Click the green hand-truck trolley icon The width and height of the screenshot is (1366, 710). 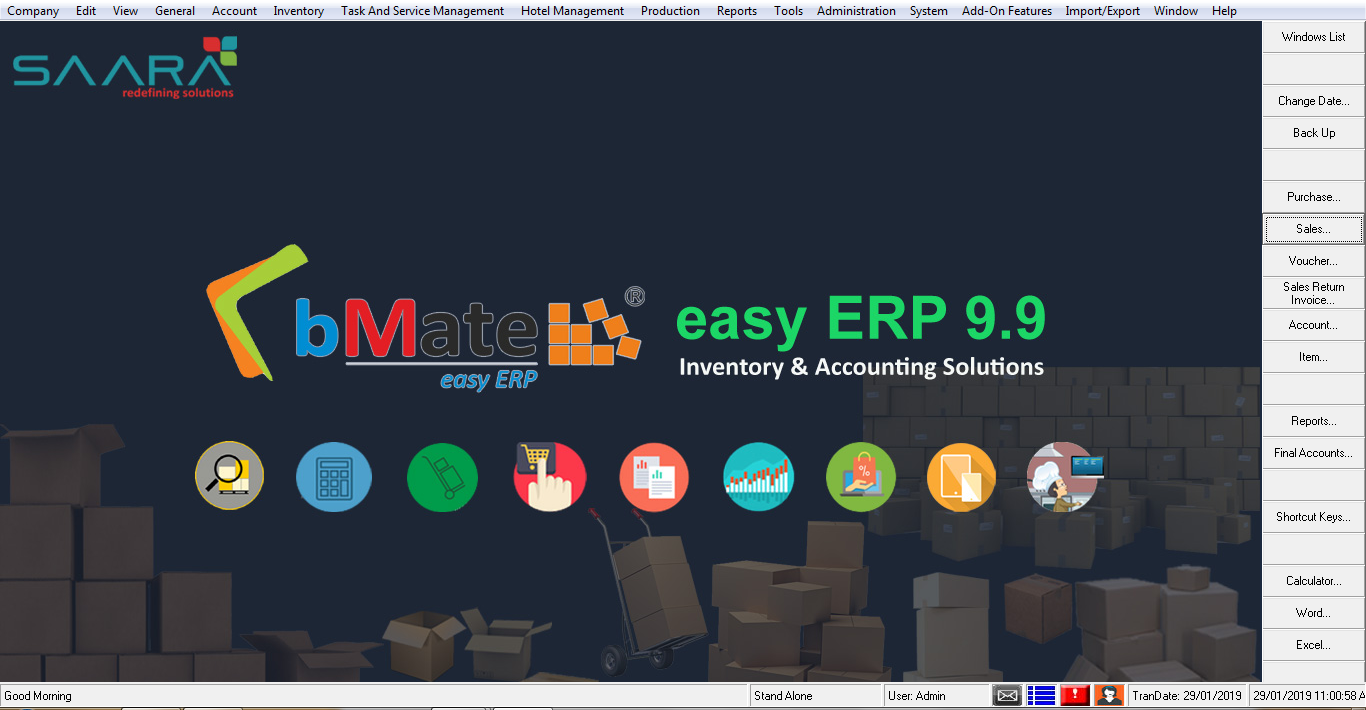pos(442,477)
